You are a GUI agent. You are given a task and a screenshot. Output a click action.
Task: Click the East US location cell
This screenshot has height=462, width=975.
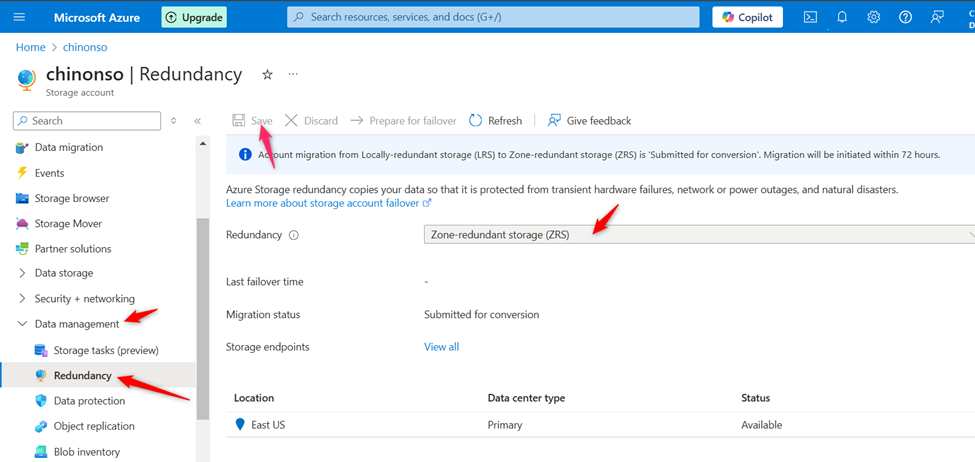pyautogui.click(x=268, y=425)
